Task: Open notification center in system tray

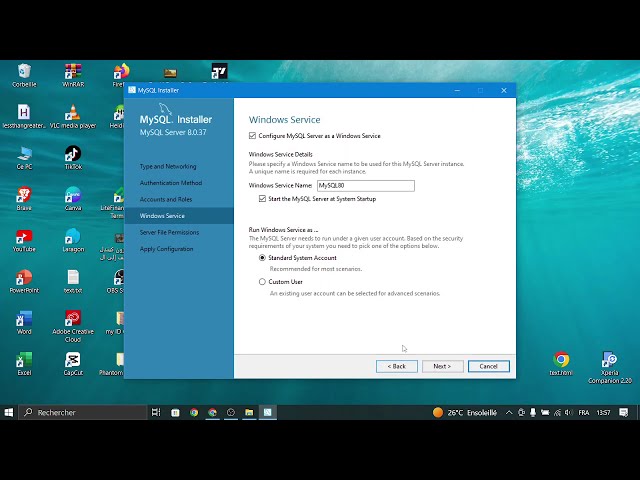Action: (x=623, y=413)
